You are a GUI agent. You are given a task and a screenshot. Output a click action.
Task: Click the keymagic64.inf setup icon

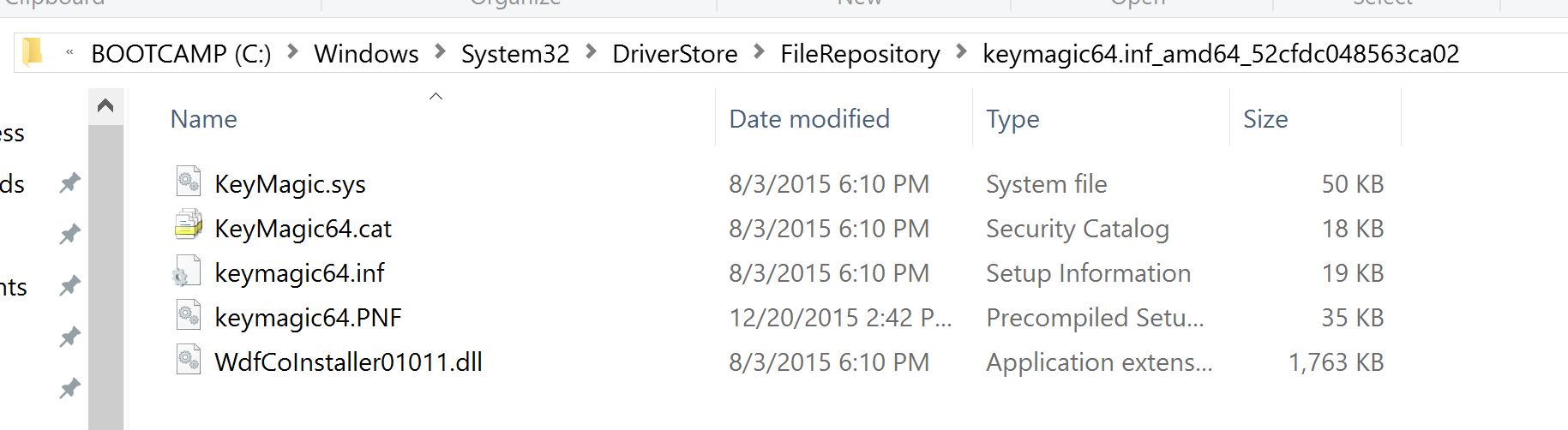[188, 272]
